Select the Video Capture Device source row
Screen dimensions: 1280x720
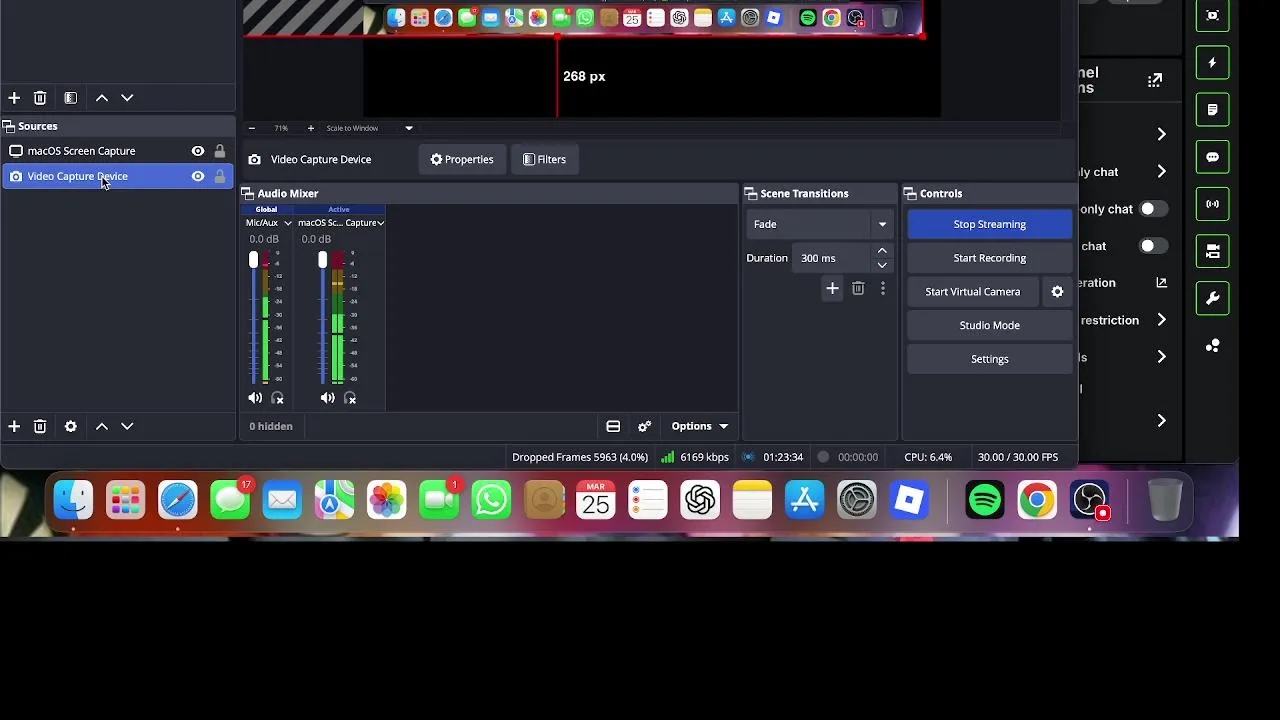coord(117,176)
